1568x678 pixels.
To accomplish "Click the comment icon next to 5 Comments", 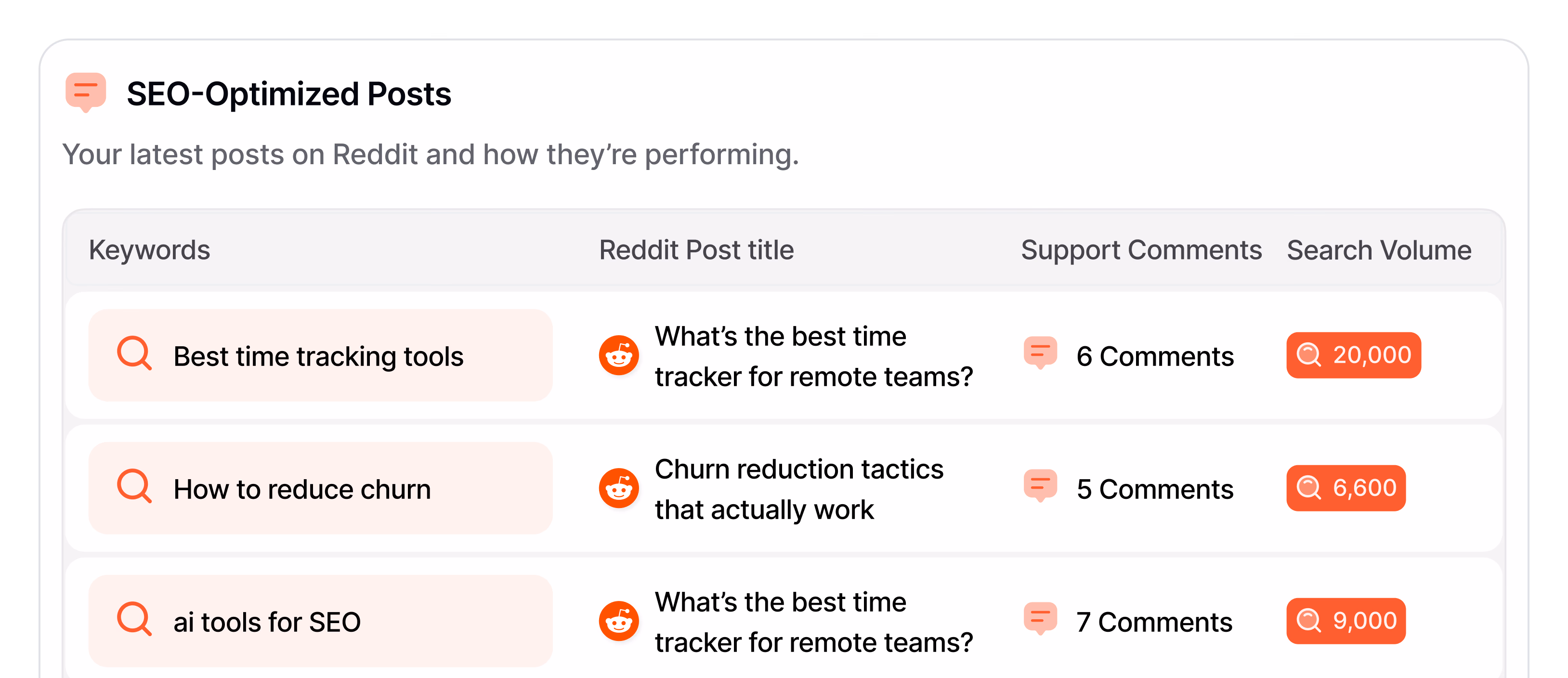I will (1041, 486).
